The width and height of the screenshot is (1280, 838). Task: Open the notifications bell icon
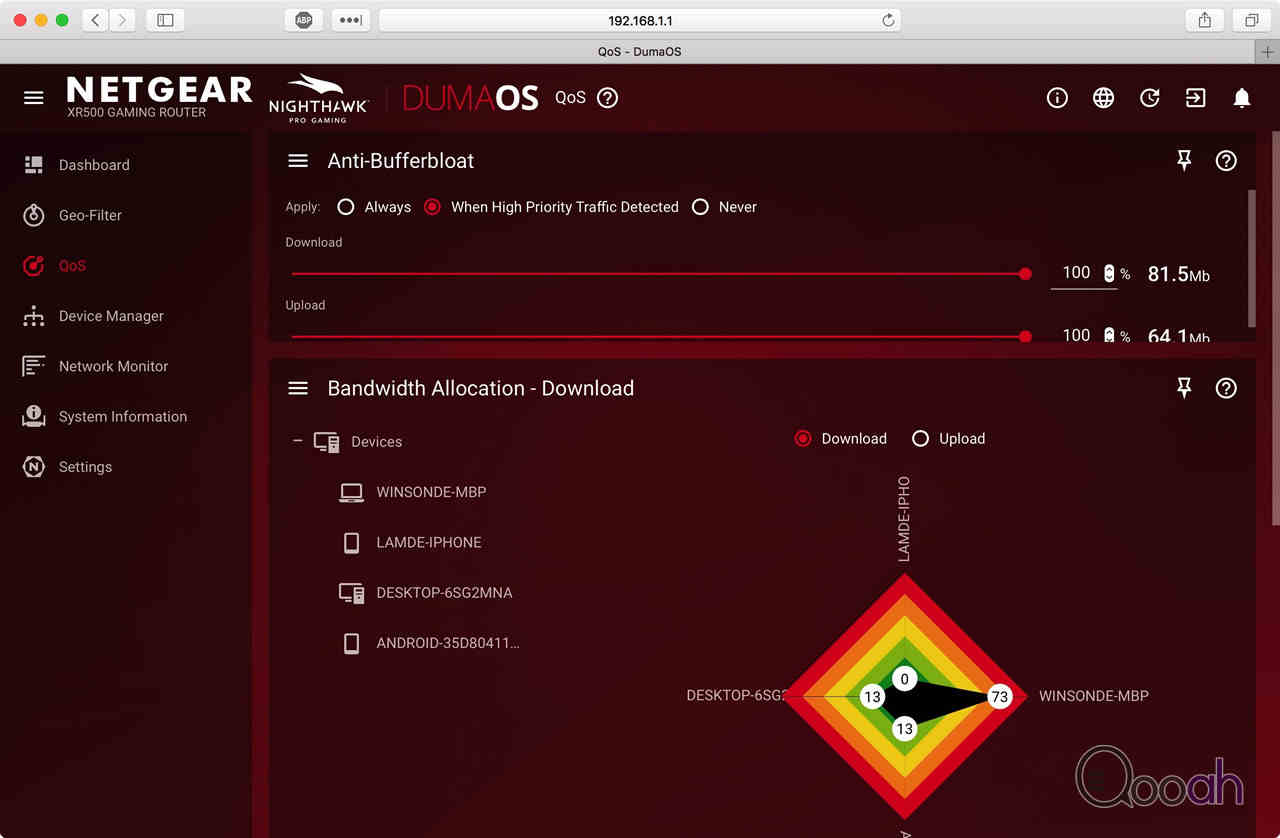point(1242,98)
